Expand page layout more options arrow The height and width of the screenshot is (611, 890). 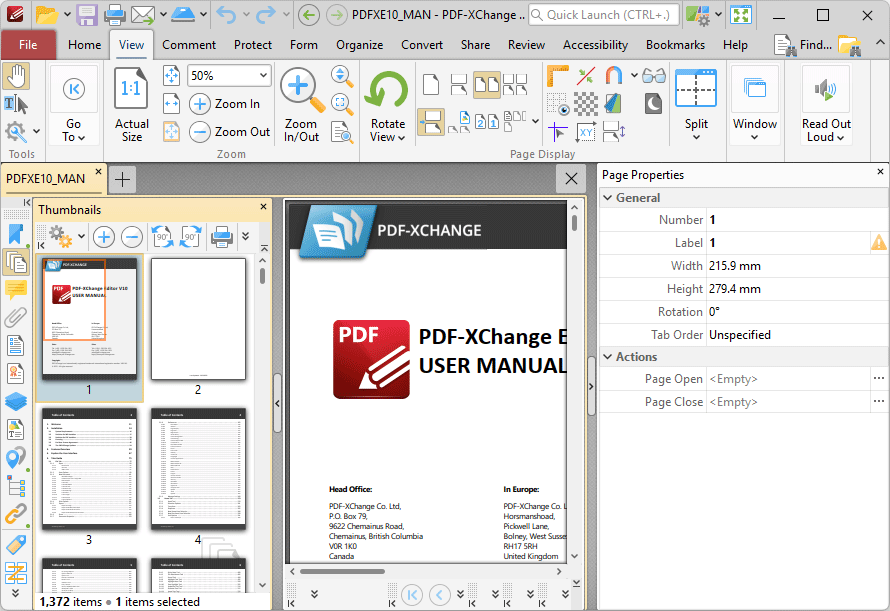[x=535, y=121]
